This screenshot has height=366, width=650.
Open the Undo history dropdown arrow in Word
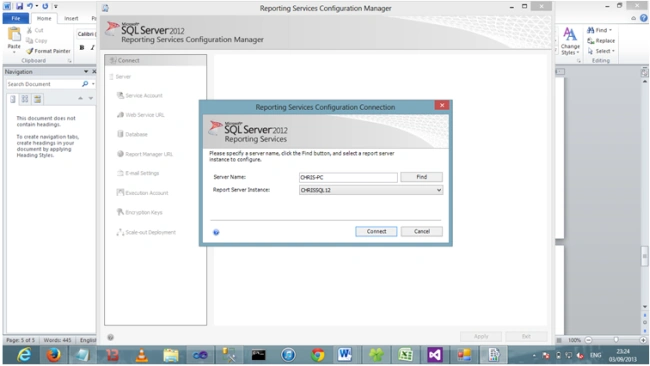[x=36, y=6]
